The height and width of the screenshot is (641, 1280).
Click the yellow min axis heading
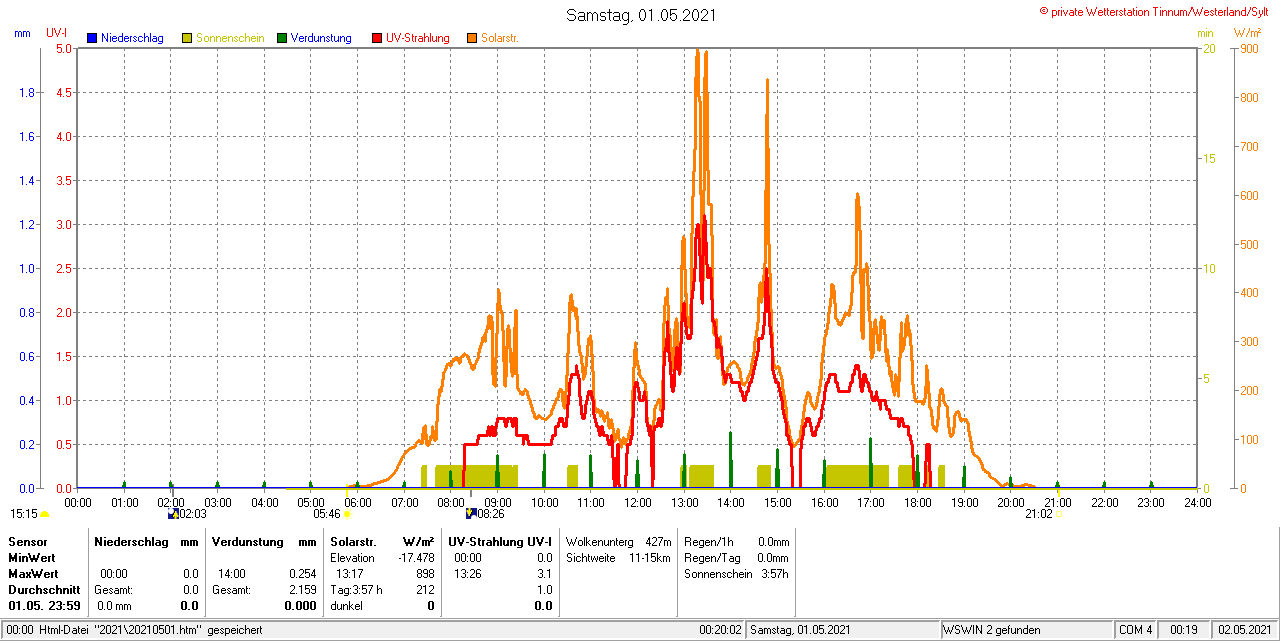[1205, 33]
